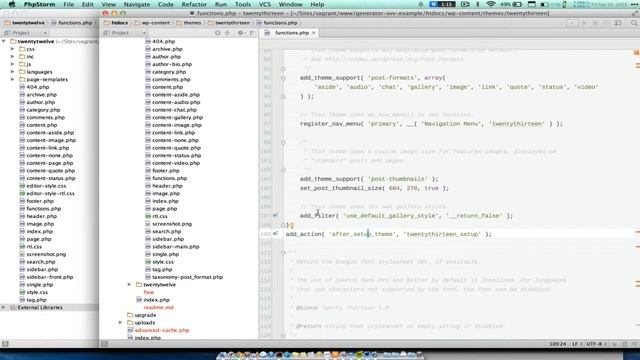Screen dimensions: 640x360
Task: Toggle fold marker at docblock after add_action
Action: (283, 252)
